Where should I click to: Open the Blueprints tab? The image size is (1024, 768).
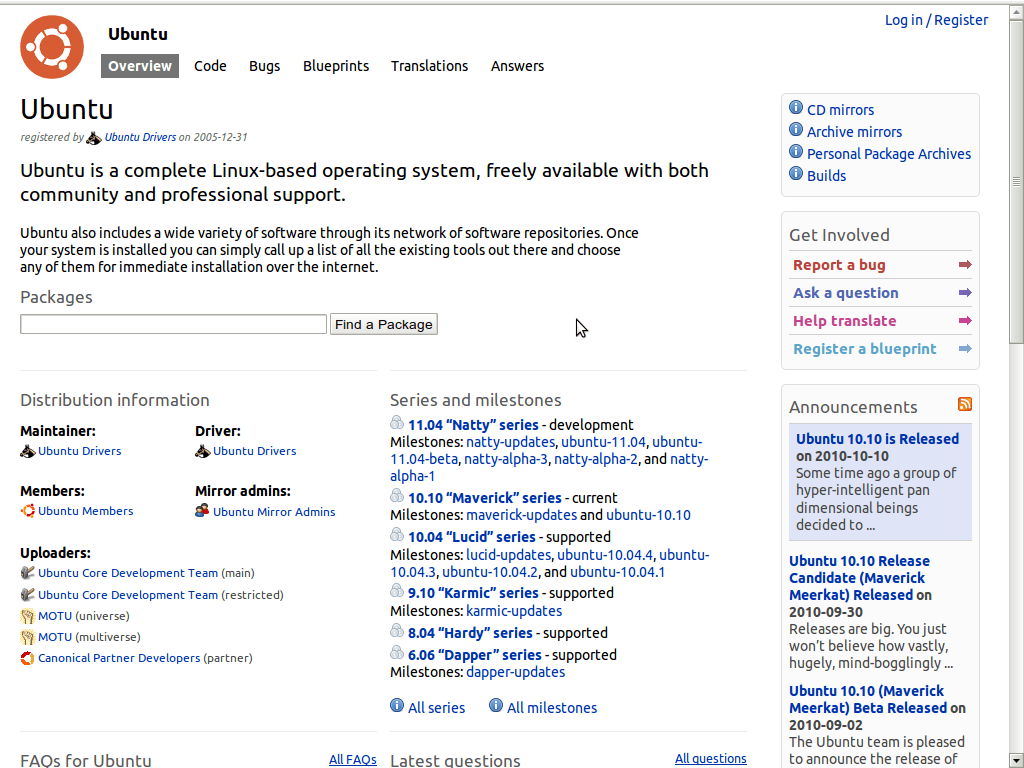pyautogui.click(x=336, y=66)
